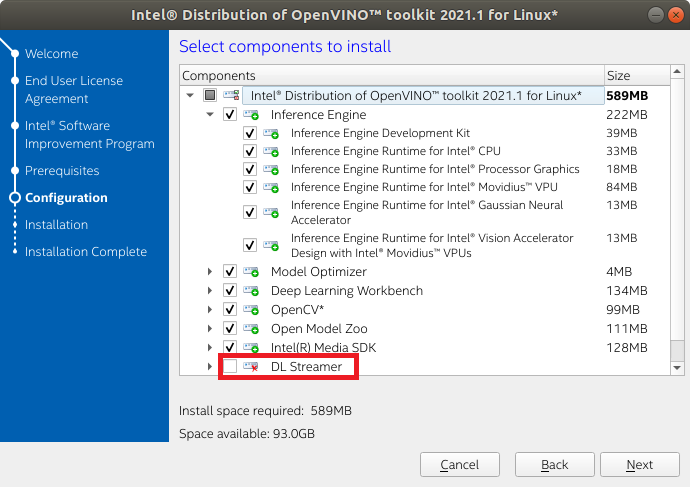Click the install icon beside Open Model Zoo
Image resolution: width=690 pixels, height=487 pixels.
click(x=251, y=329)
